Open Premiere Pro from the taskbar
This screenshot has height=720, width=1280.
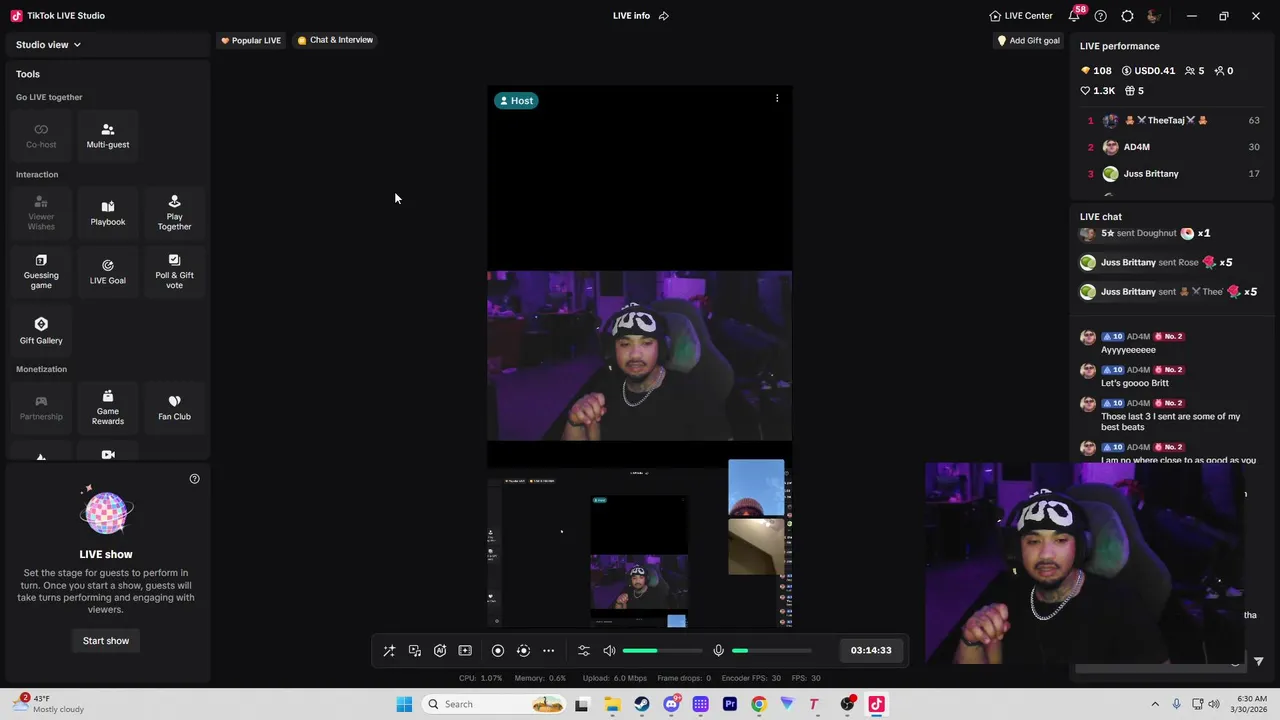tap(730, 704)
